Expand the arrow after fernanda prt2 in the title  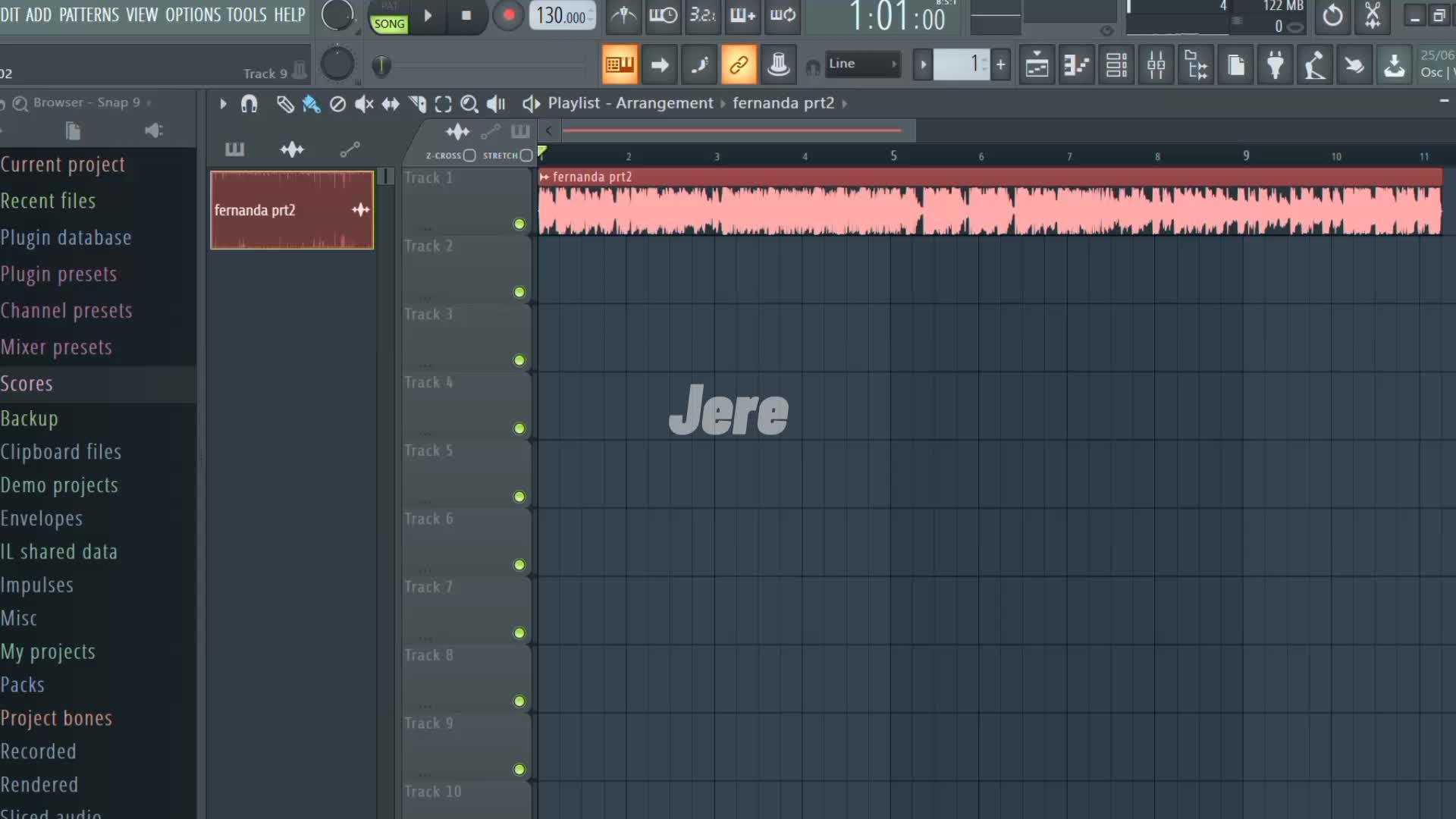pyautogui.click(x=845, y=104)
